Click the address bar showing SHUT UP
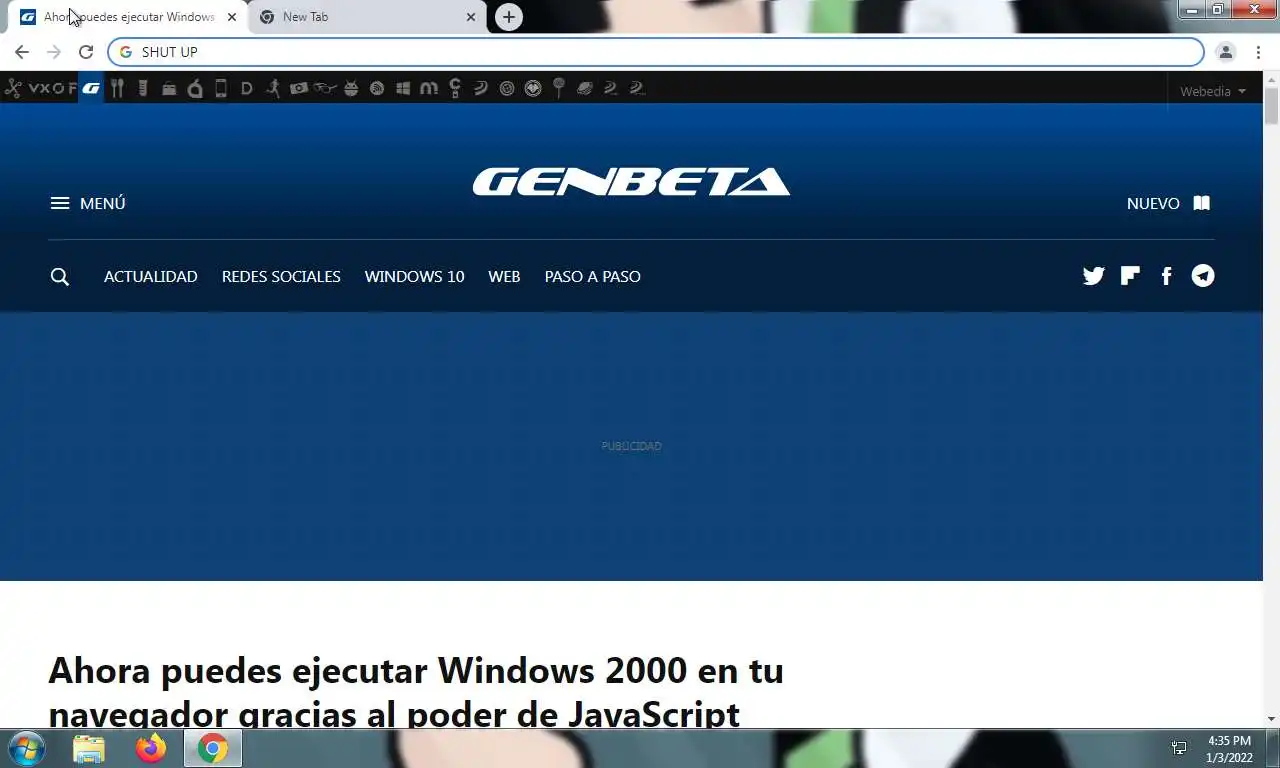This screenshot has width=1280, height=768. click(x=655, y=52)
